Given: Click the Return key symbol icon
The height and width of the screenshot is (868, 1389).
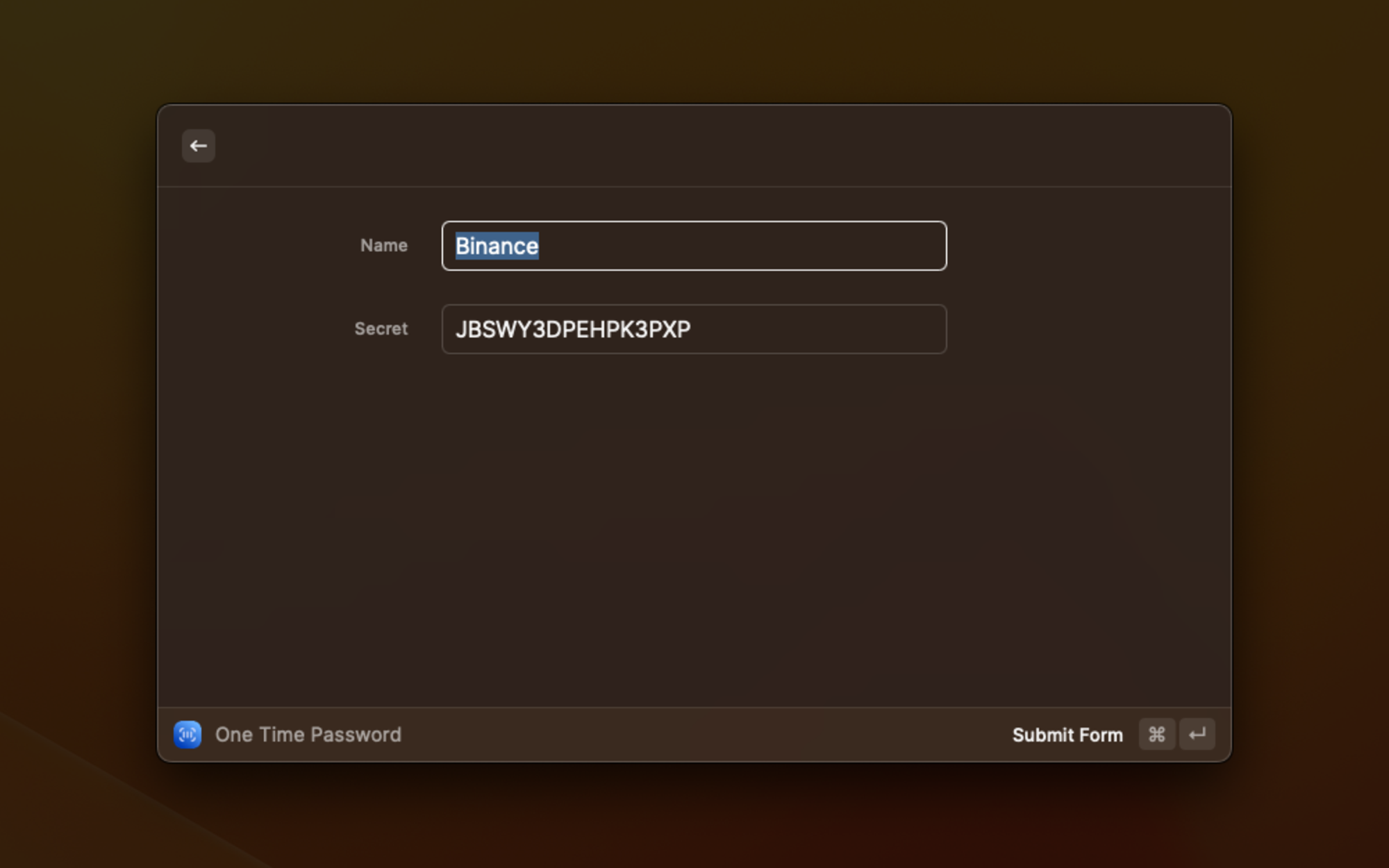Looking at the screenshot, I should (x=1197, y=734).
